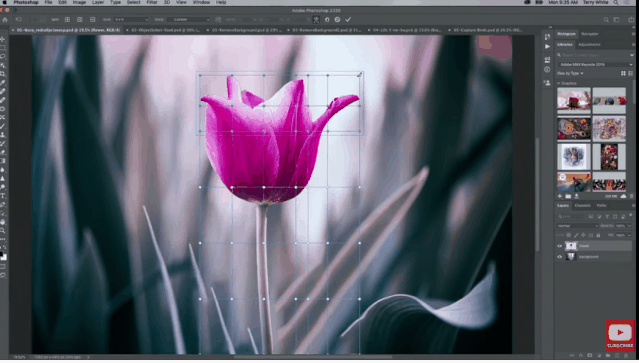Reset the warp with the undo arrow icon
The height and width of the screenshot is (363, 639).
pyautogui.click(x=327, y=19)
